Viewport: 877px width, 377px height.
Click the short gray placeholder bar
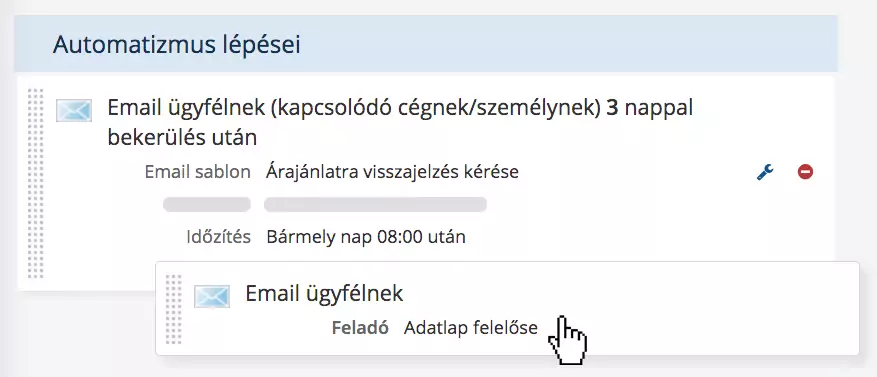[207, 205]
